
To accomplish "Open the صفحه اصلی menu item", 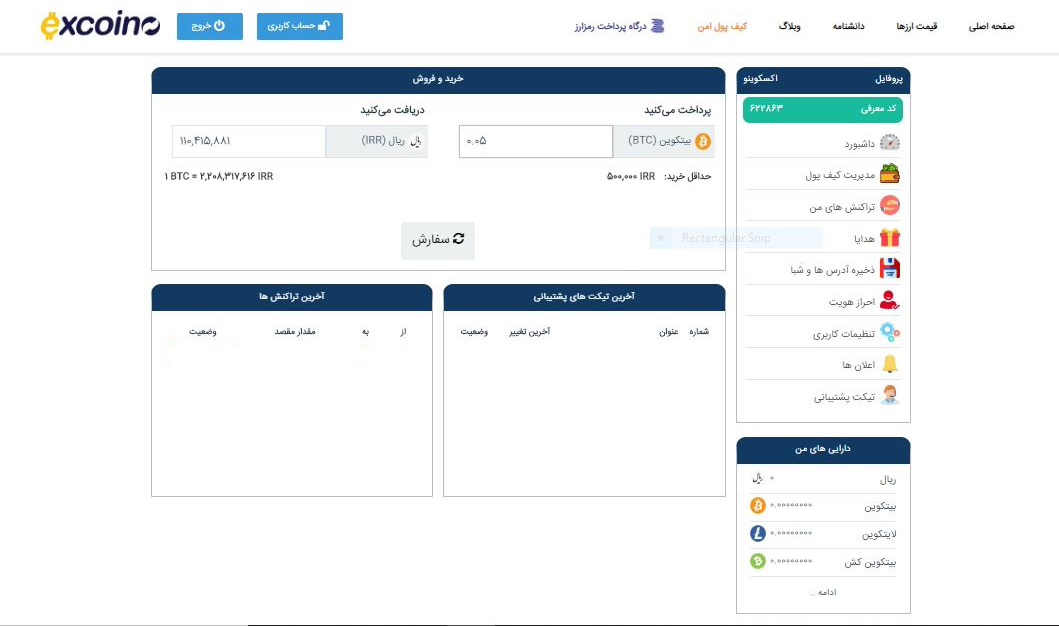I will coord(991,26).
